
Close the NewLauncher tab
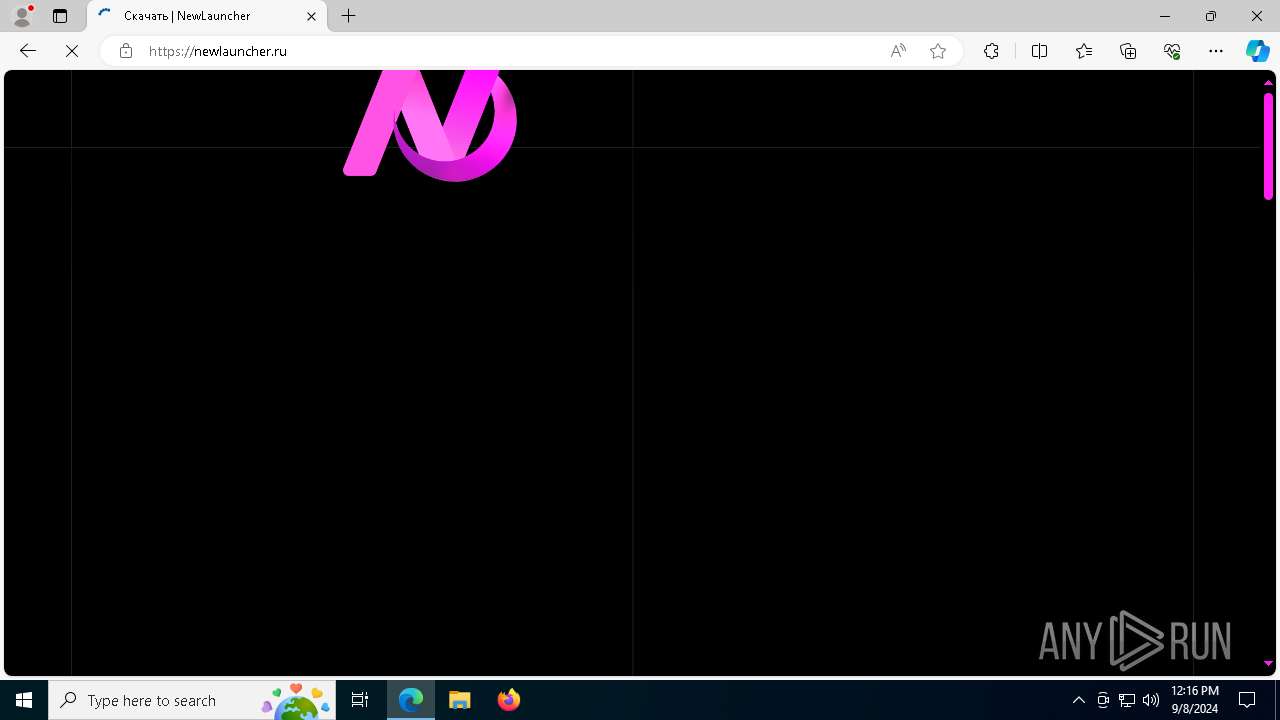click(311, 16)
